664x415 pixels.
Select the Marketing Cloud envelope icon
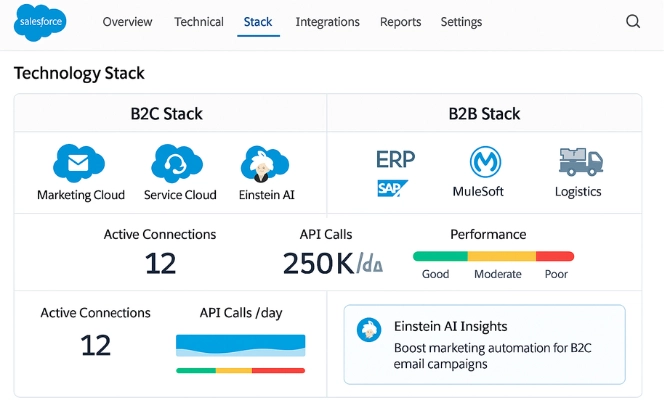[80, 162]
